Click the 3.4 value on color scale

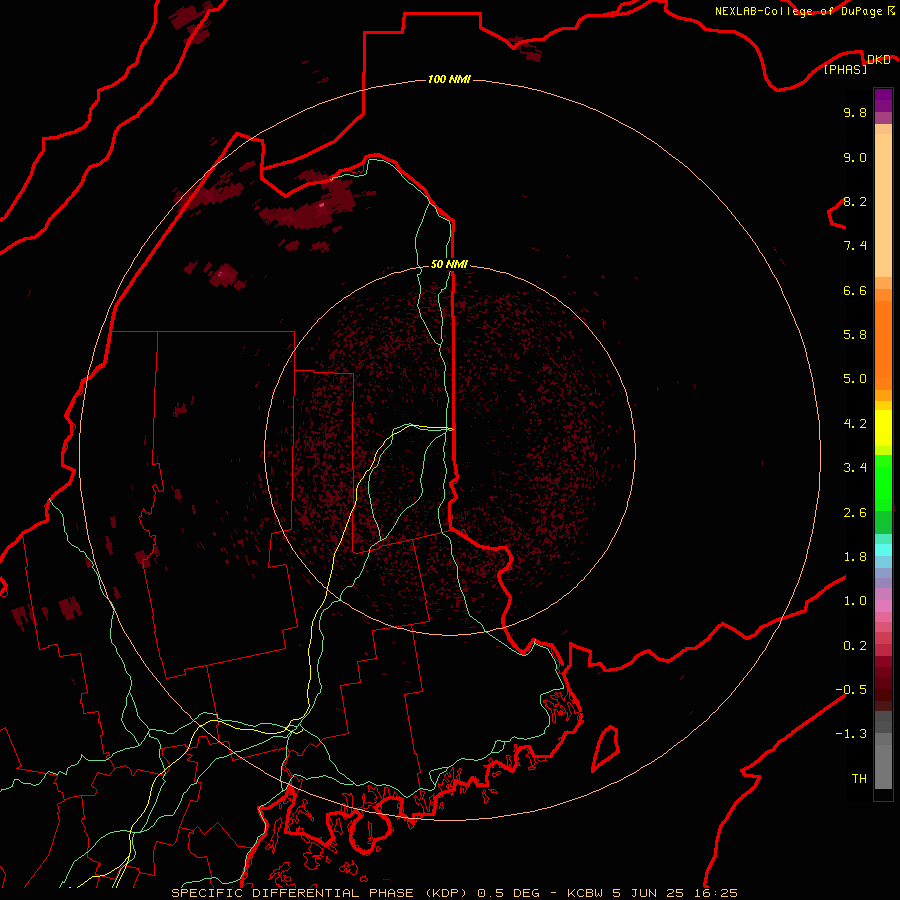pos(855,468)
